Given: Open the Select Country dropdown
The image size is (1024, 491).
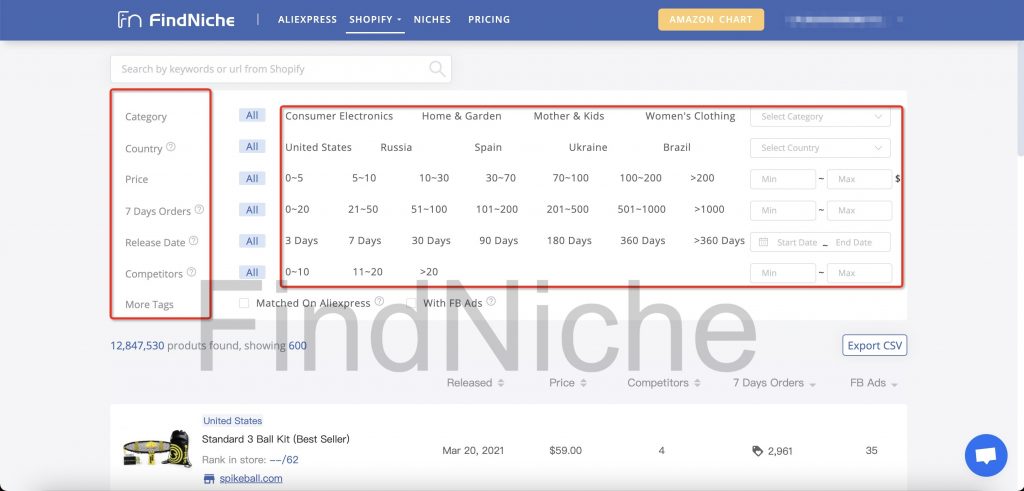Looking at the screenshot, I should point(820,148).
